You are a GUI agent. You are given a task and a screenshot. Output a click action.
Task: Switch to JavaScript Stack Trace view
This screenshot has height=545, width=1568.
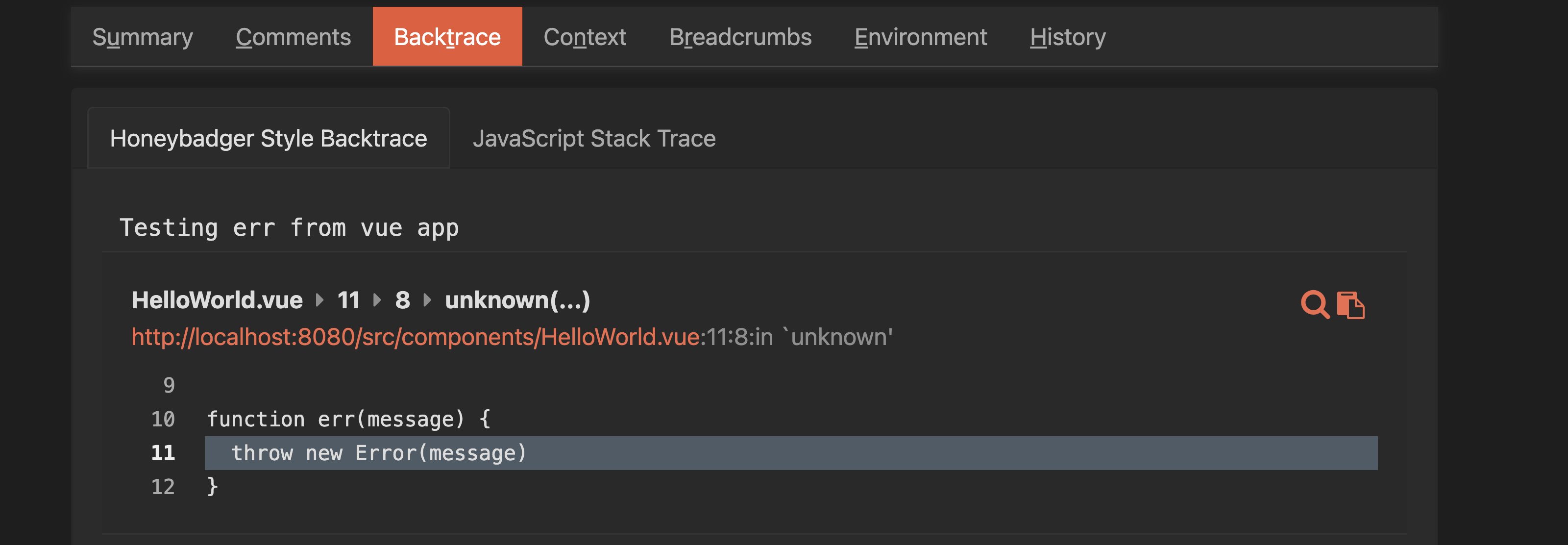[595, 138]
